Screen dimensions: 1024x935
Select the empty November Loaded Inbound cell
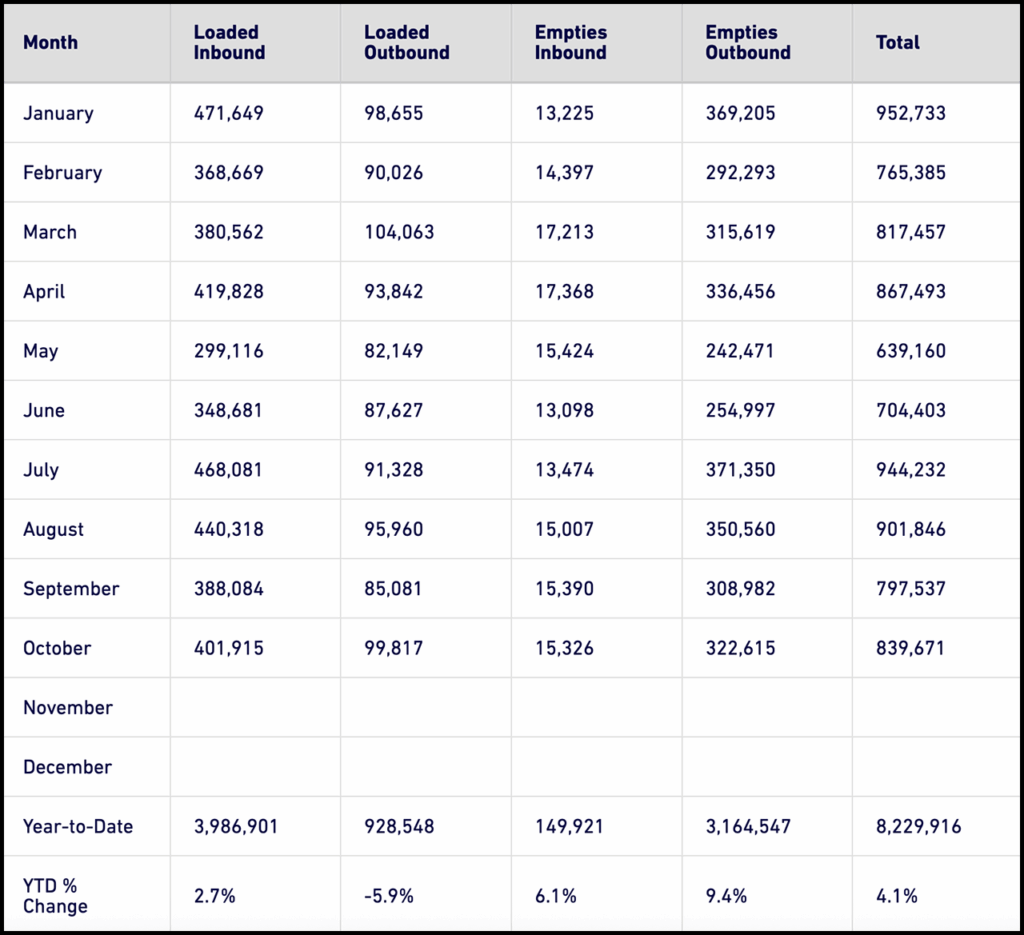pos(255,708)
